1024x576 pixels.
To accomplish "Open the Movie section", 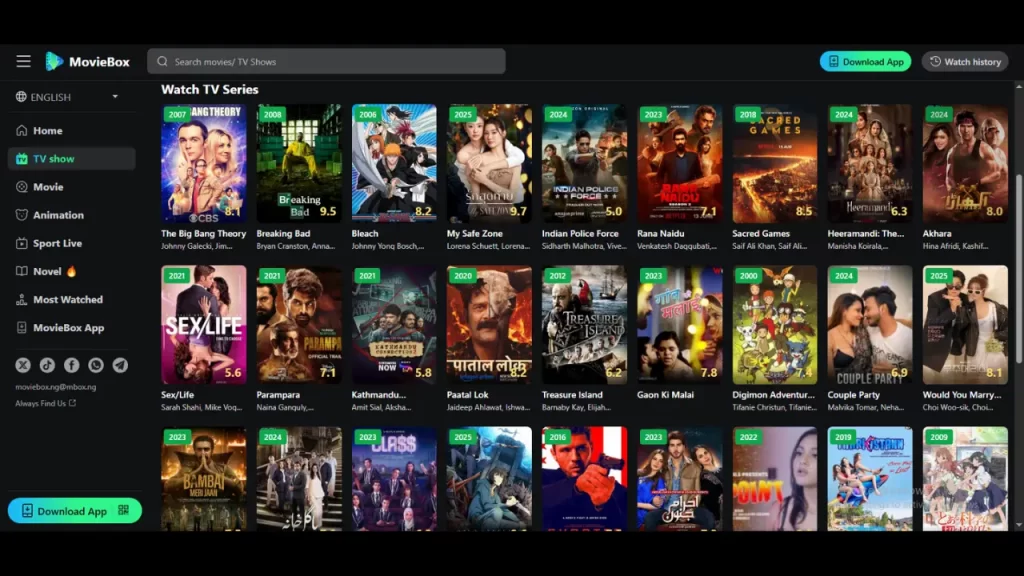I will click(72, 187).
